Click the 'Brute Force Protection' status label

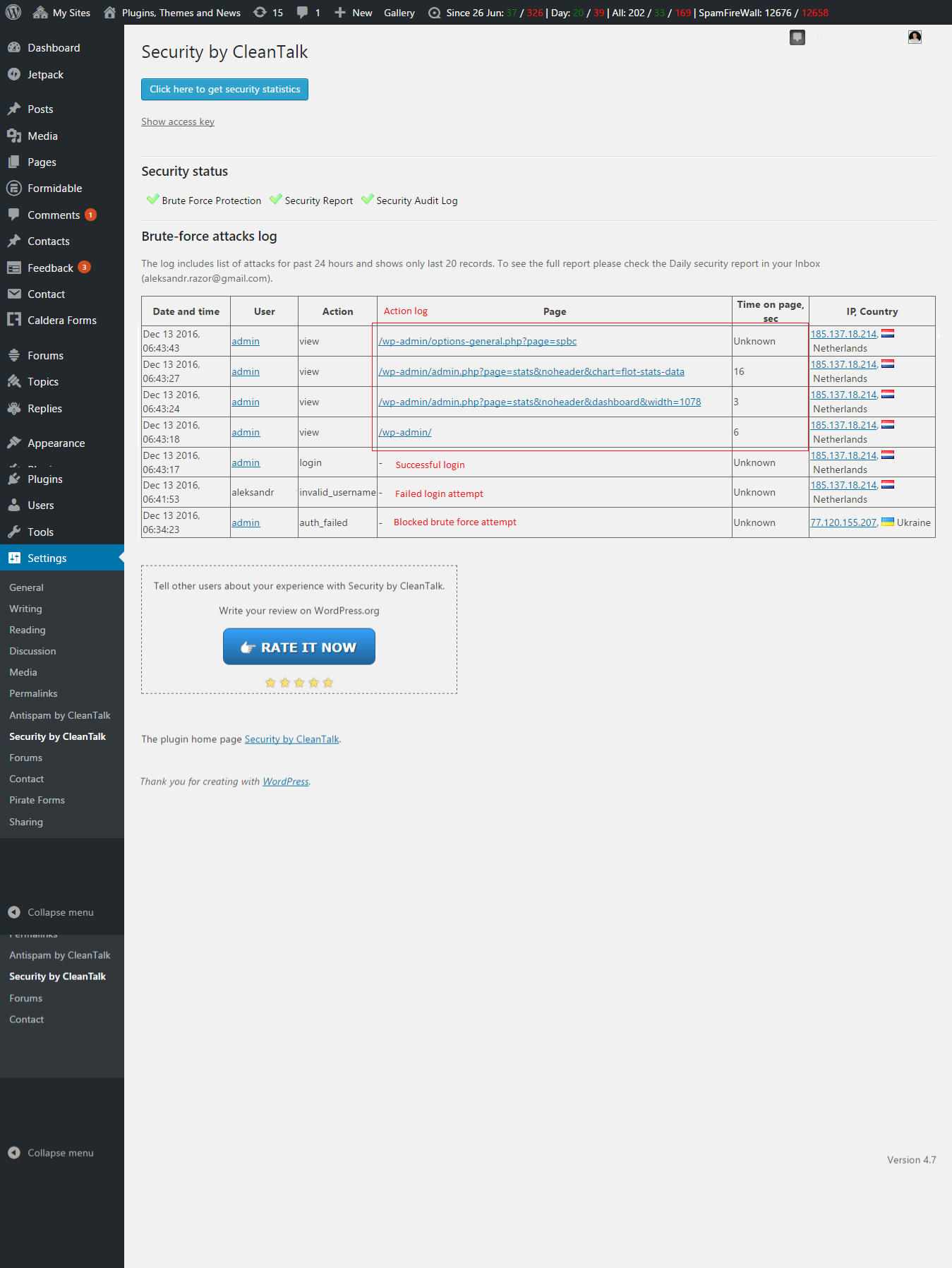click(212, 201)
